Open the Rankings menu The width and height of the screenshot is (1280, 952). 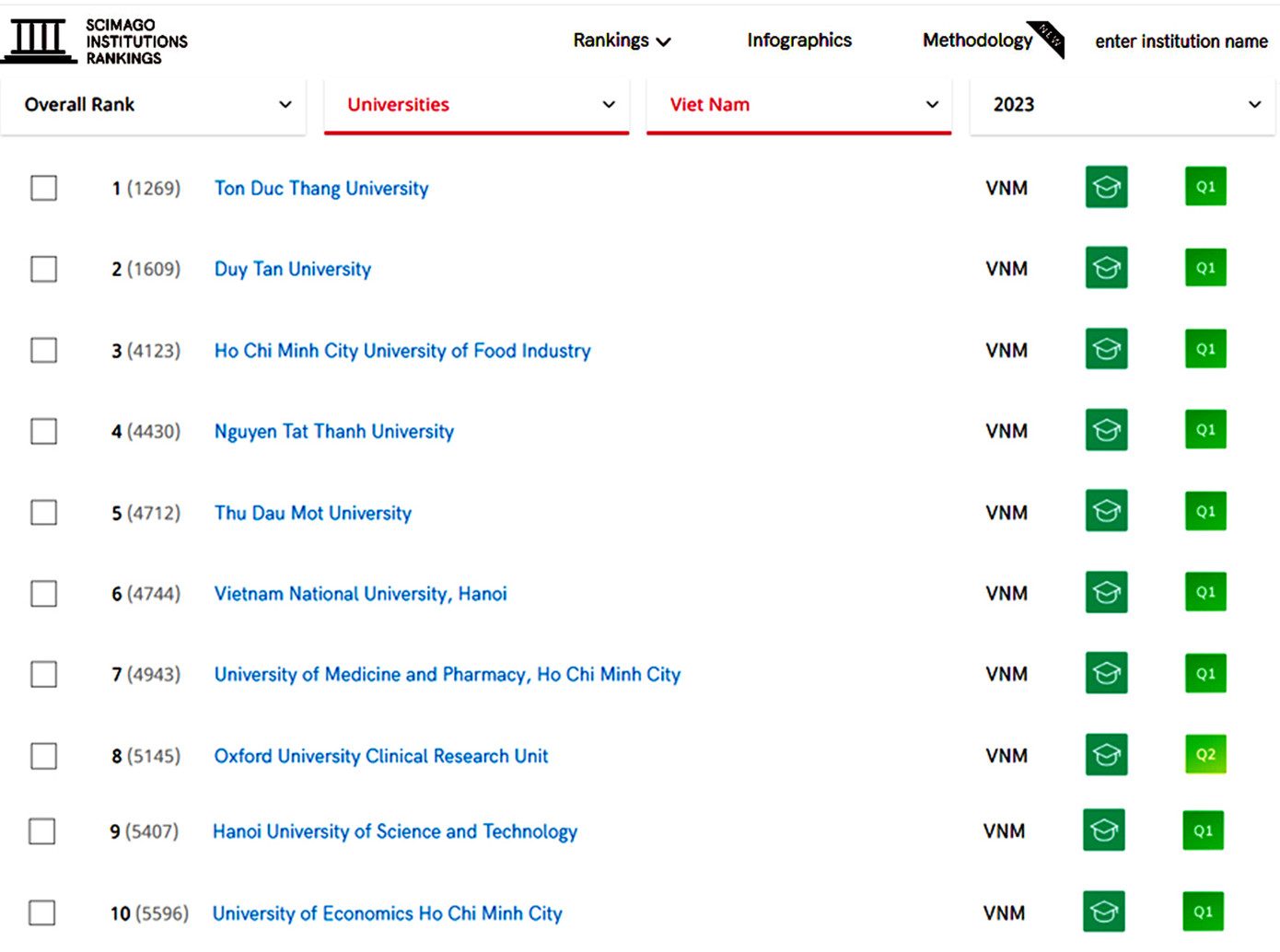point(621,41)
